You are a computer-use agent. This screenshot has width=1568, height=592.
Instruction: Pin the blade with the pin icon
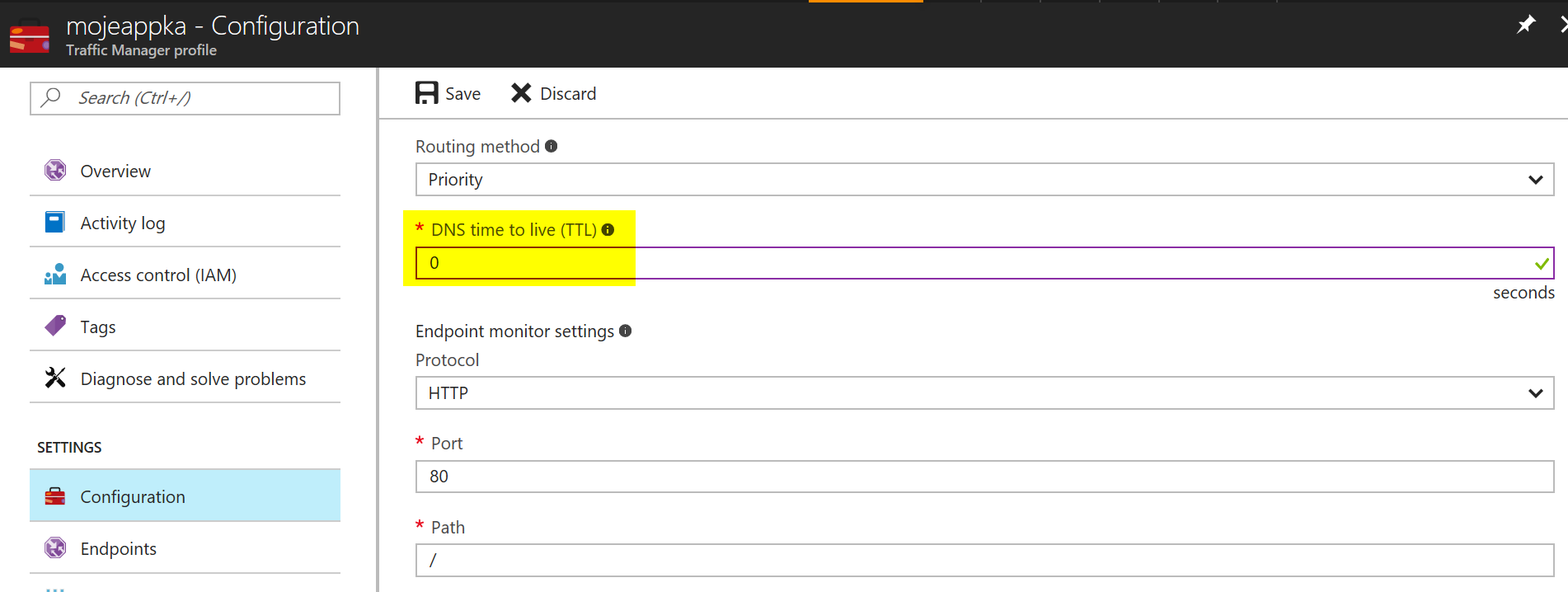click(1526, 25)
